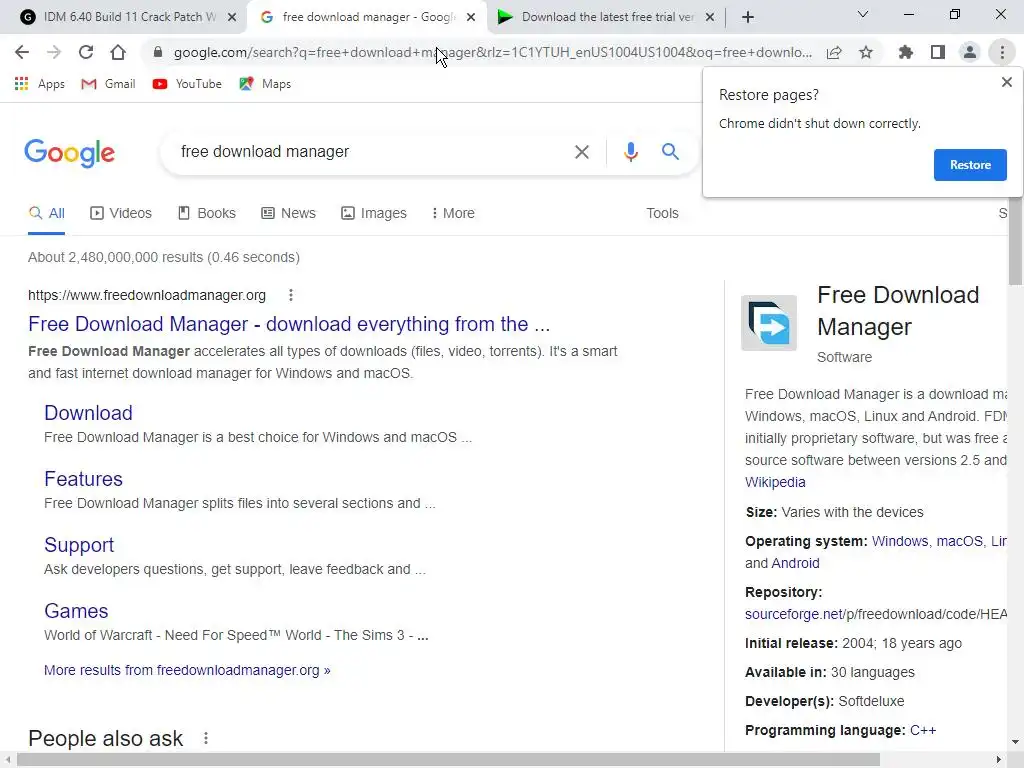Viewport: 1024px width, 768px height.
Task: Click the horizontal scrollbar thumb
Action: (x=448, y=760)
